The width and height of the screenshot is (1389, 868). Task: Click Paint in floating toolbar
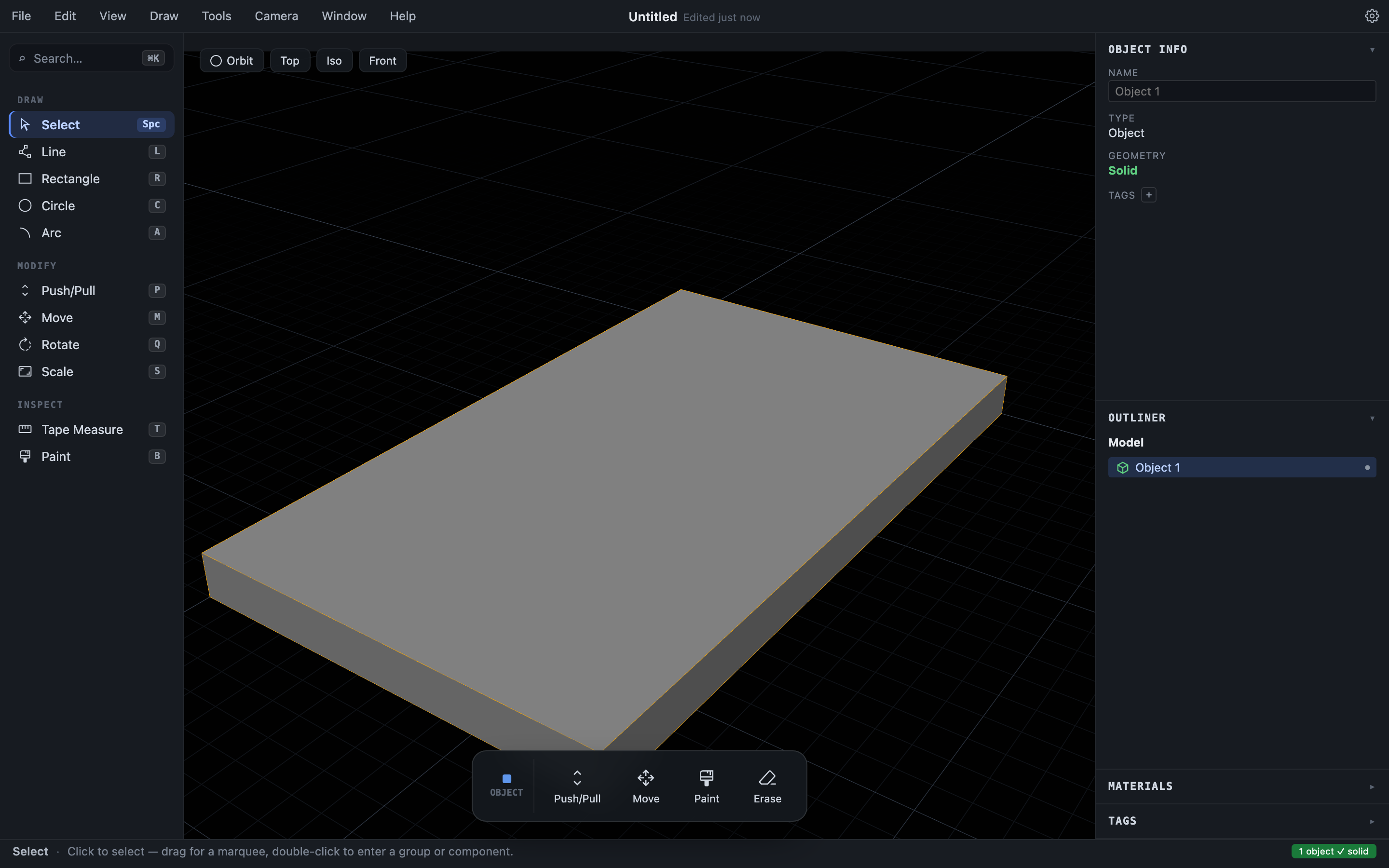pyautogui.click(x=707, y=787)
